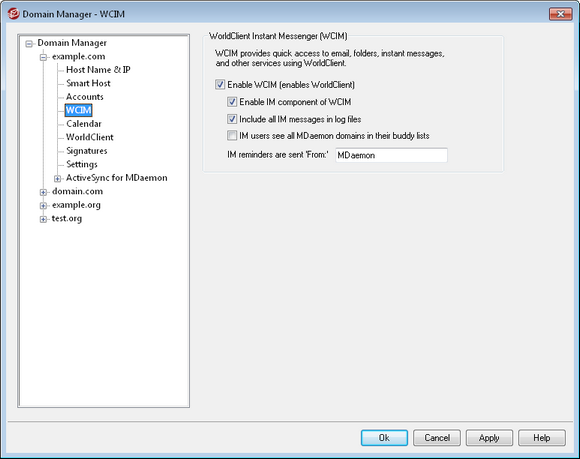Screen dimensions: 580x459
Task: Open the Signatures tree item
Action: pos(87,151)
